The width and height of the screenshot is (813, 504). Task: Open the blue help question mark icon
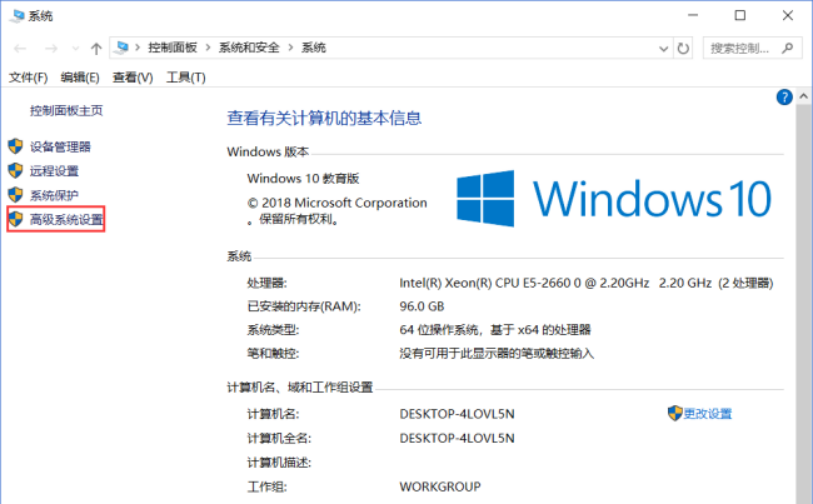point(784,97)
